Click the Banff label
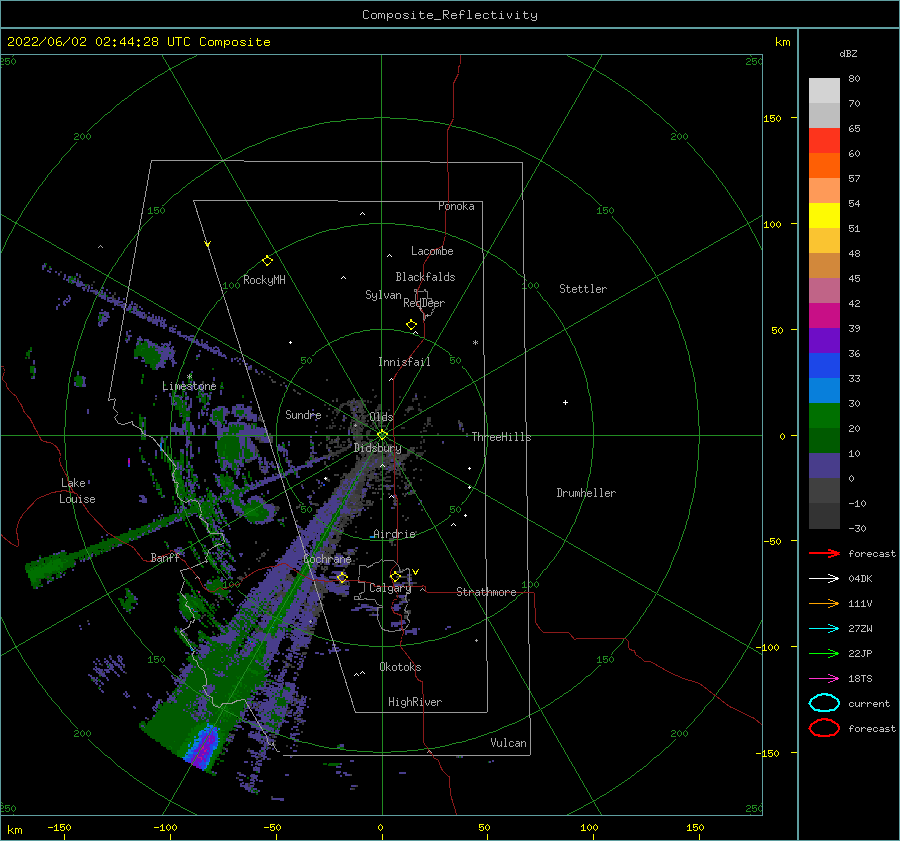This screenshot has width=900, height=841. 165,557
